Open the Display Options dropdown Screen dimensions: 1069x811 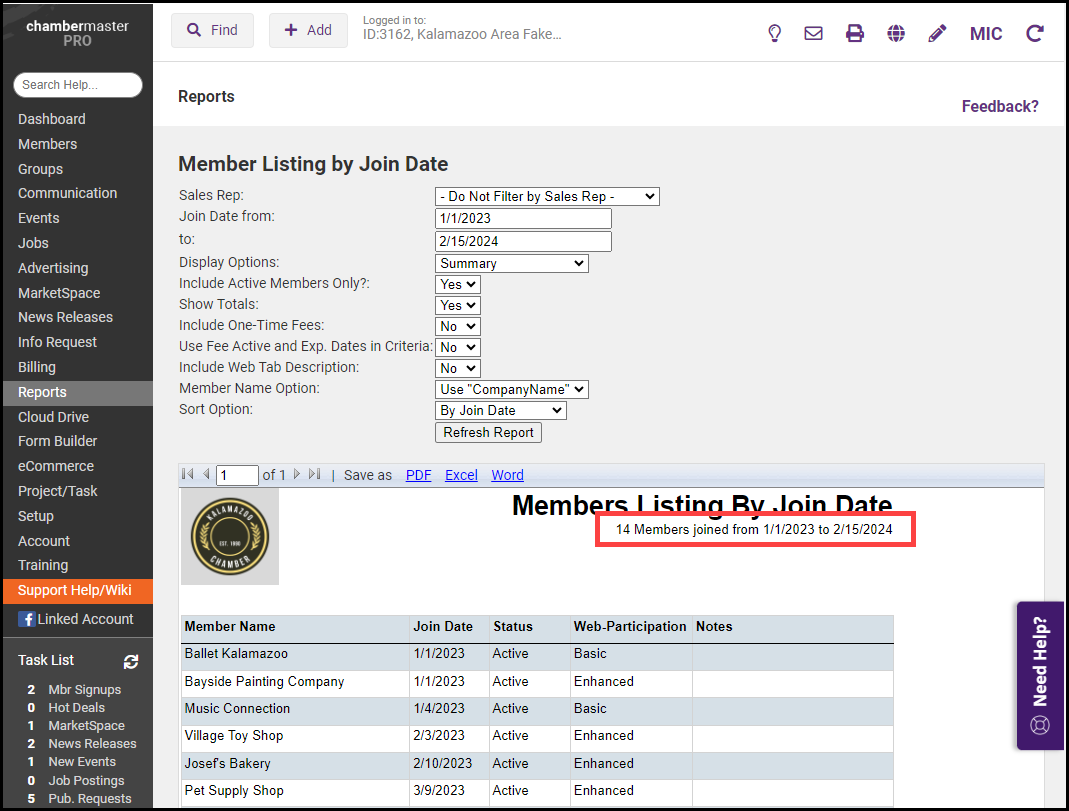pos(512,264)
